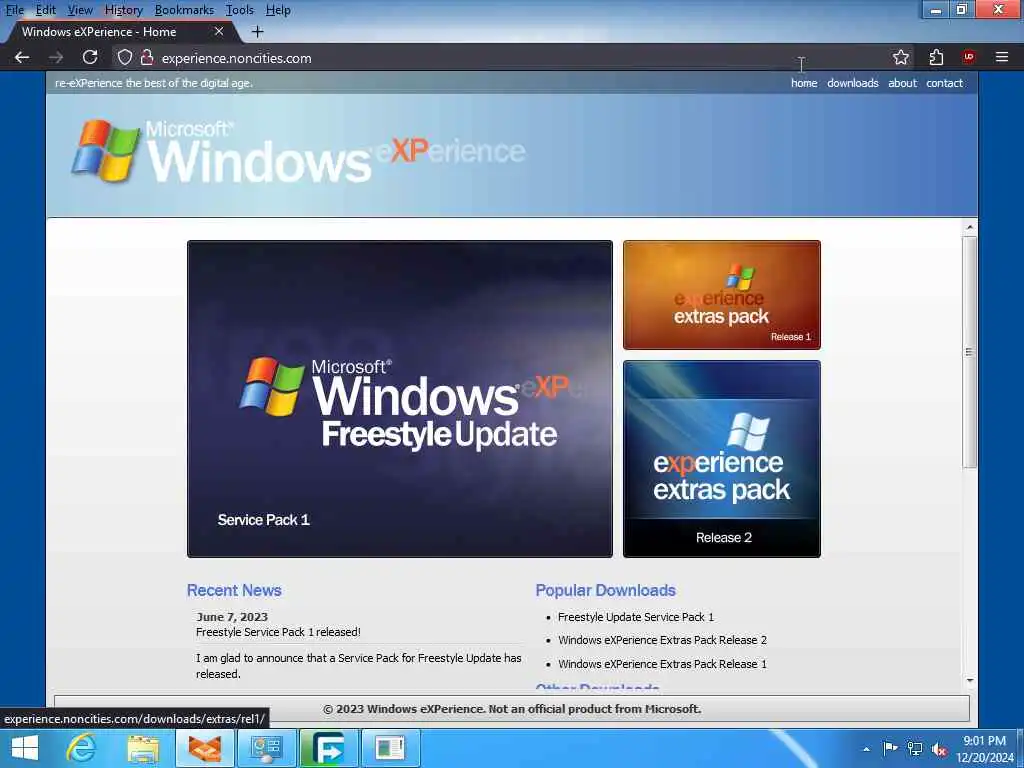Open the green arrow app in taskbar
This screenshot has height=768, width=1024.
coord(328,748)
